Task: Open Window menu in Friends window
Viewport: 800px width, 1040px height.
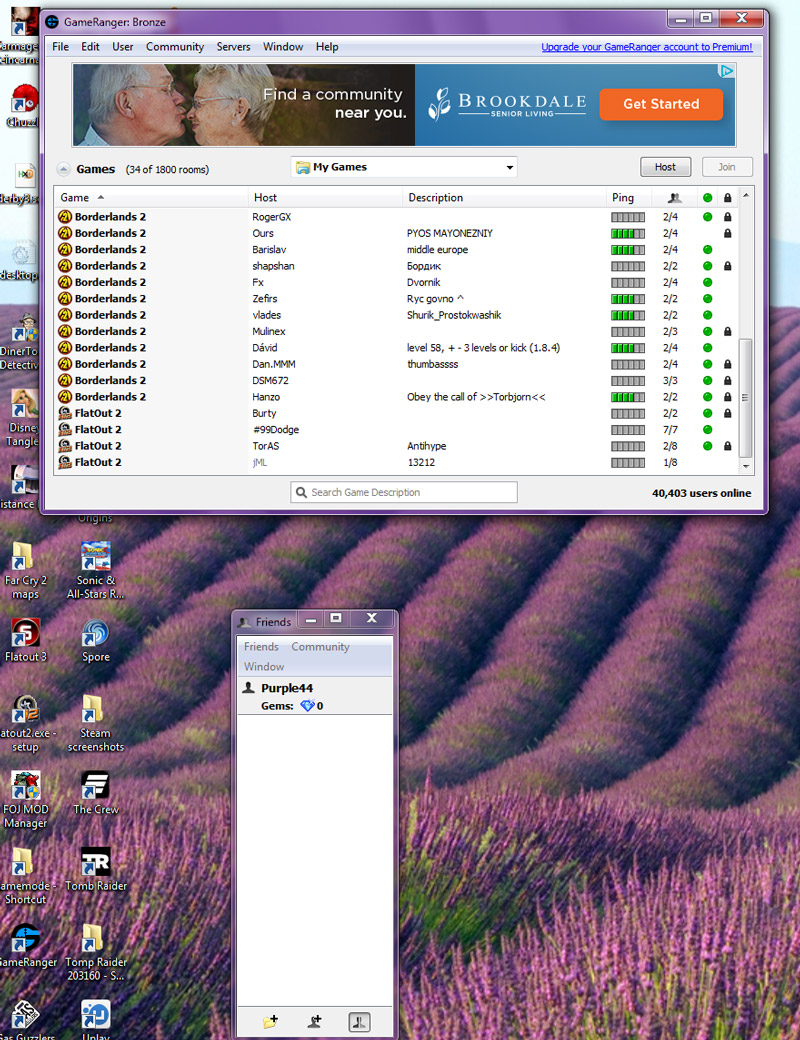Action: point(264,666)
